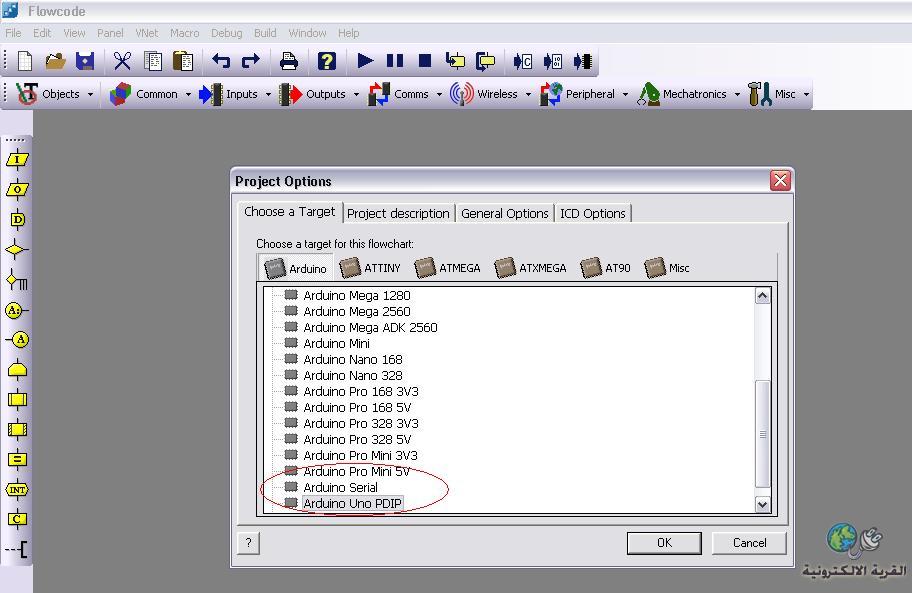This screenshot has width=912, height=593.
Task: Add an Input icon from the flowchart palette
Action: click(17, 159)
